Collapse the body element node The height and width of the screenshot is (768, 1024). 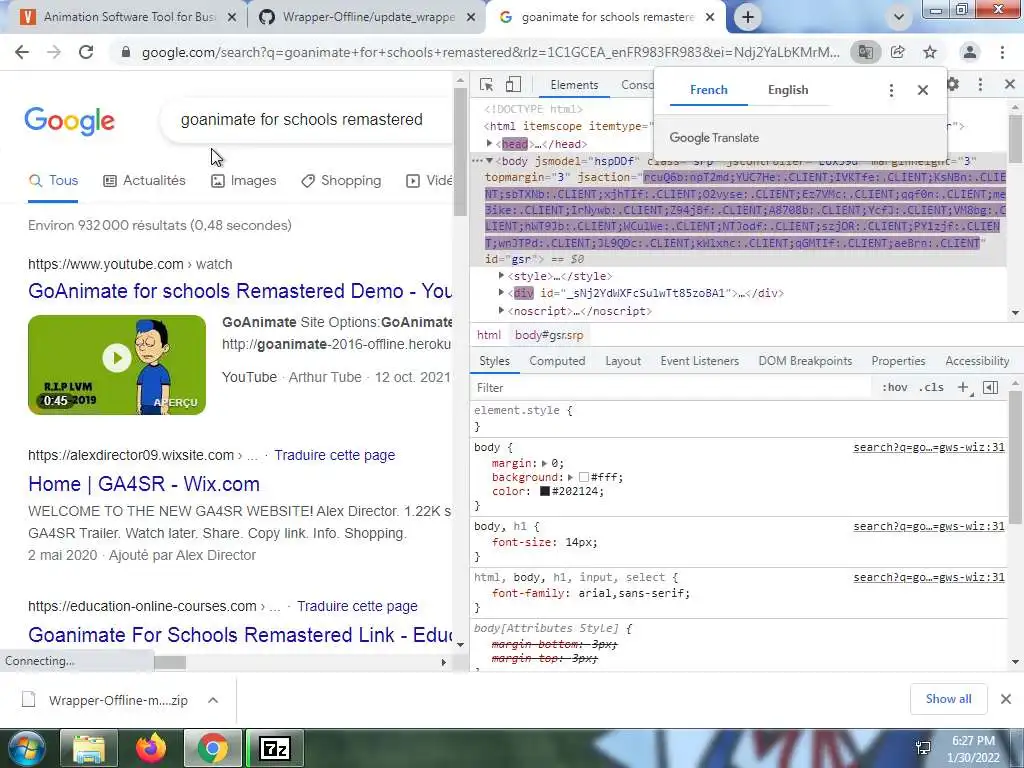(x=489, y=161)
